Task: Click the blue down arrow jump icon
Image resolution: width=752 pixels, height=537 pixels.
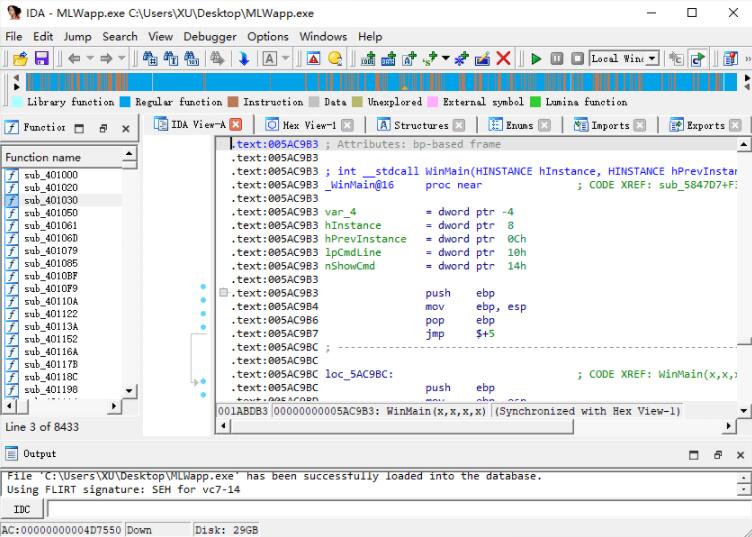Action: pos(244,59)
